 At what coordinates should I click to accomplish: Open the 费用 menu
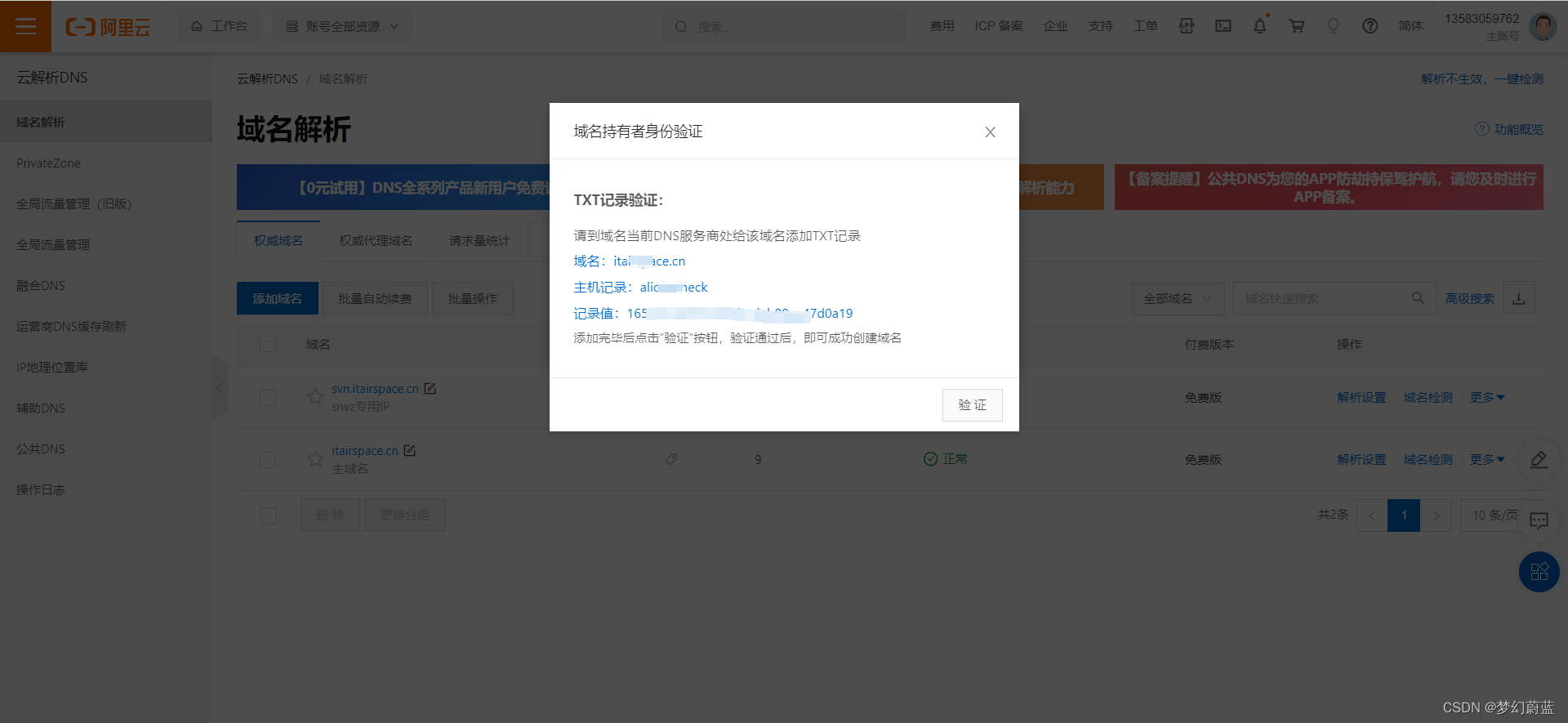click(x=942, y=26)
